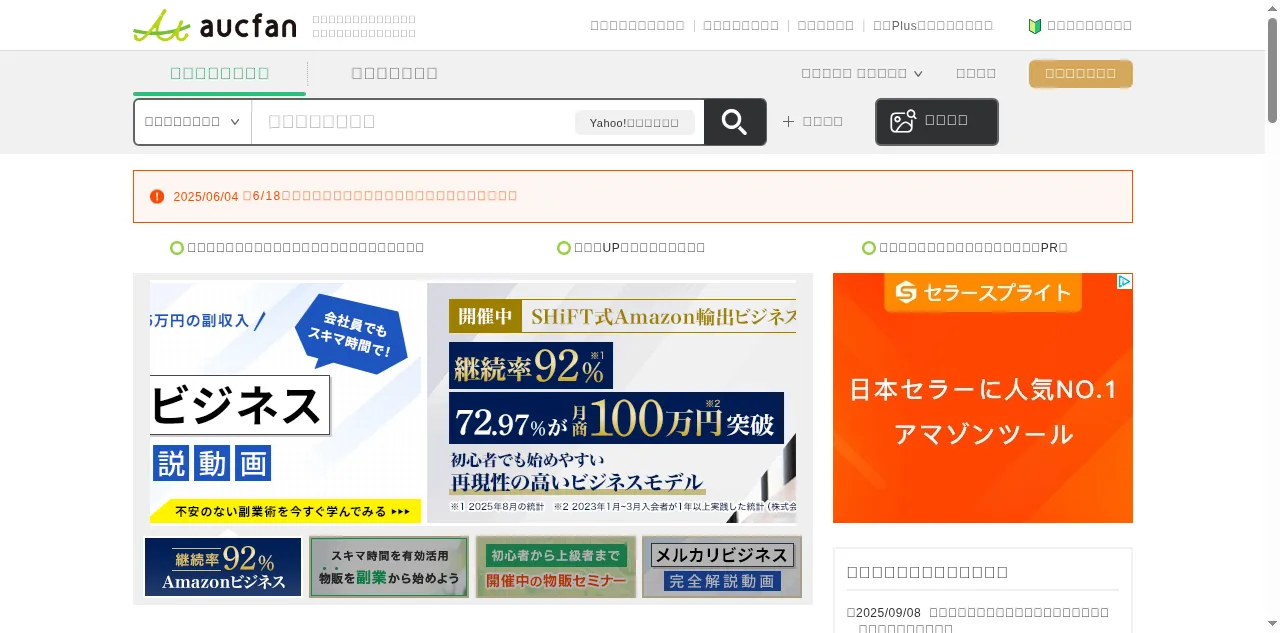
Task: Click the Yahoo! chip inside the search field
Action: [x=634, y=122]
